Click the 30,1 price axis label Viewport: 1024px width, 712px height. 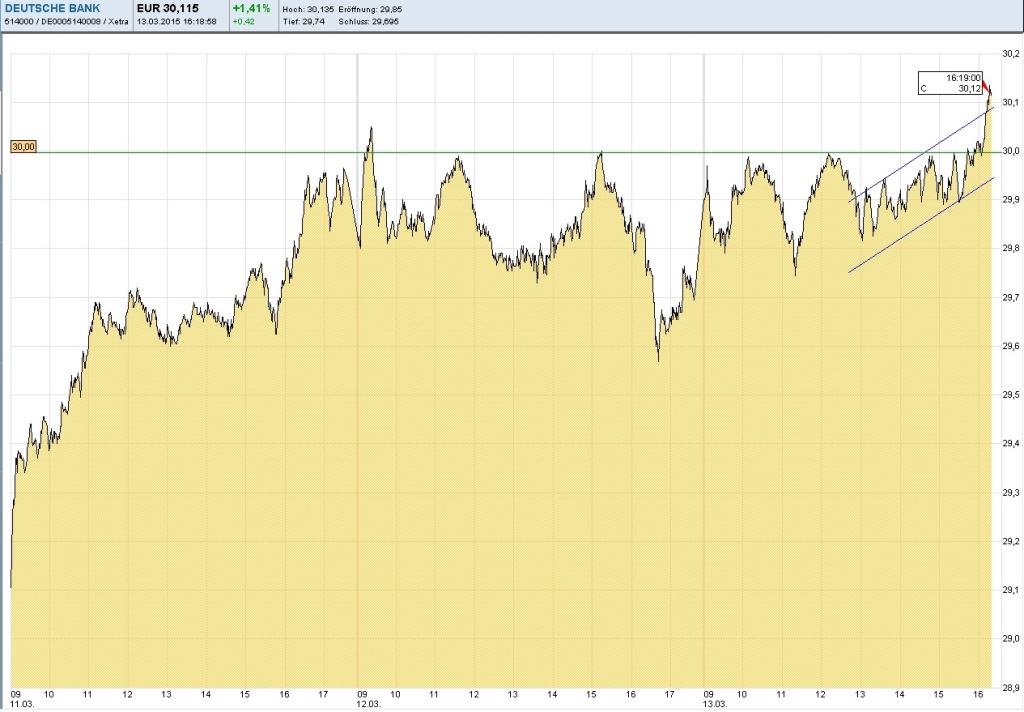pos(1011,103)
